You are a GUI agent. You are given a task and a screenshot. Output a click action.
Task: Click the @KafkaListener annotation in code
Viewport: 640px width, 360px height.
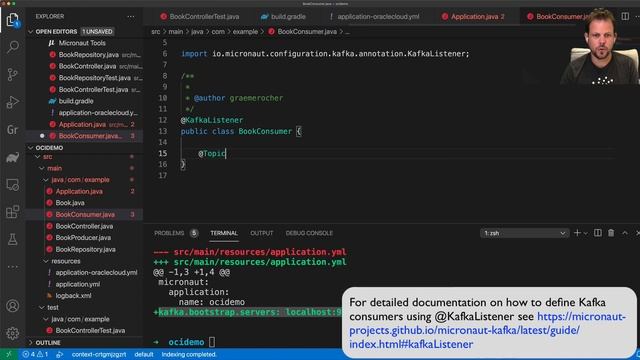pyautogui.click(x=212, y=120)
